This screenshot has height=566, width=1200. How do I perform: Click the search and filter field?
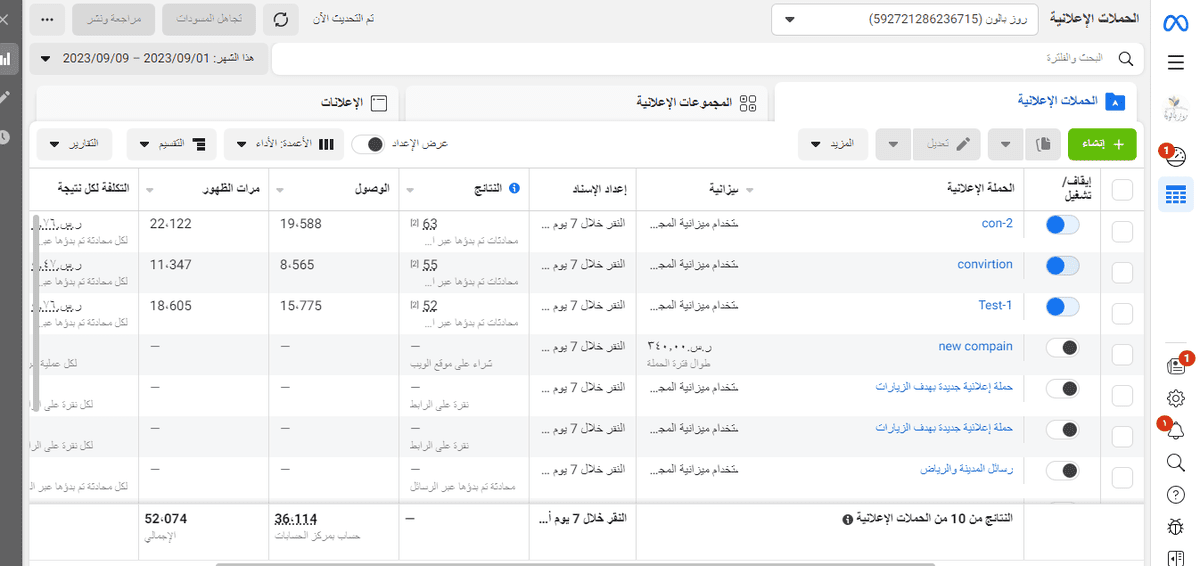click(700, 59)
